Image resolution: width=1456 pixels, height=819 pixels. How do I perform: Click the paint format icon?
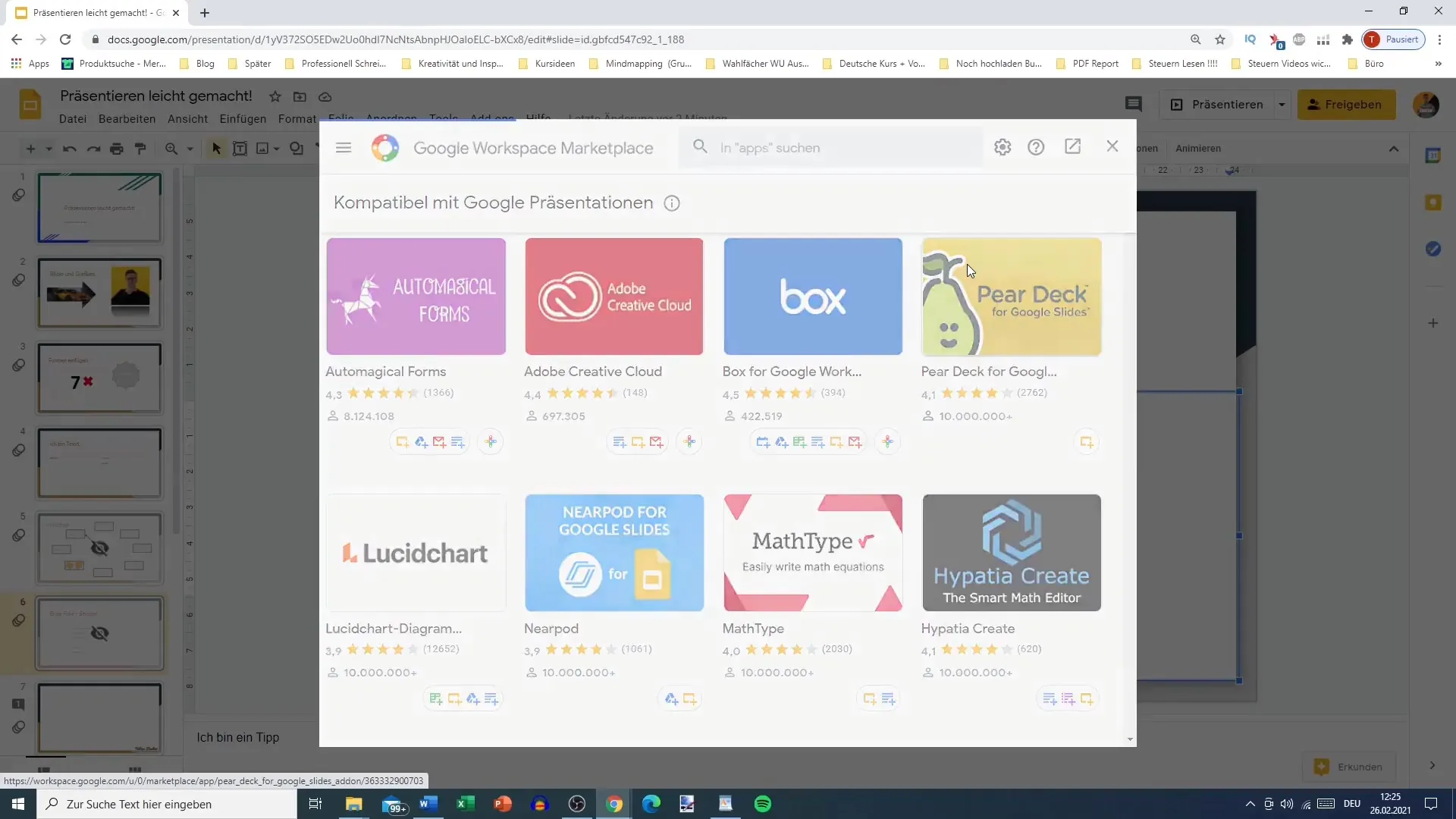coord(140,149)
